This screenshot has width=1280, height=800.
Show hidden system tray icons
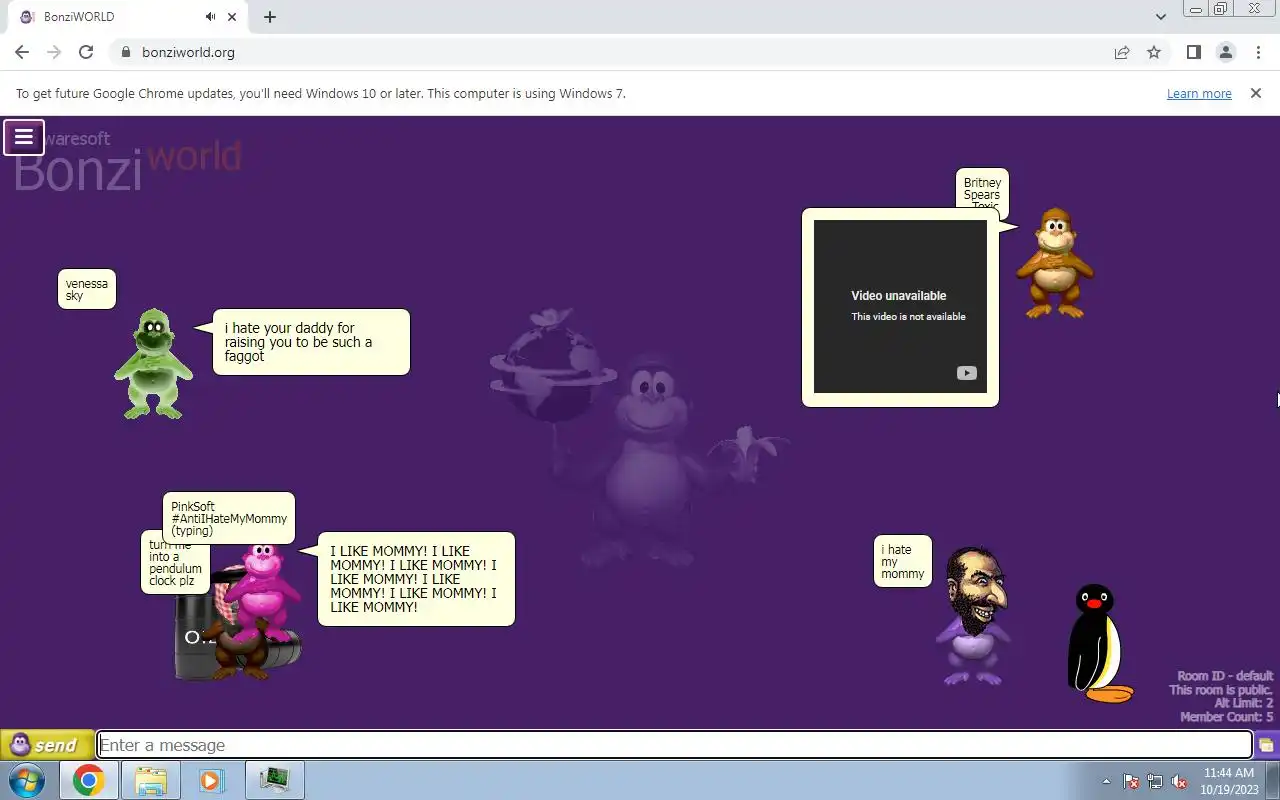click(x=1106, y=781)
